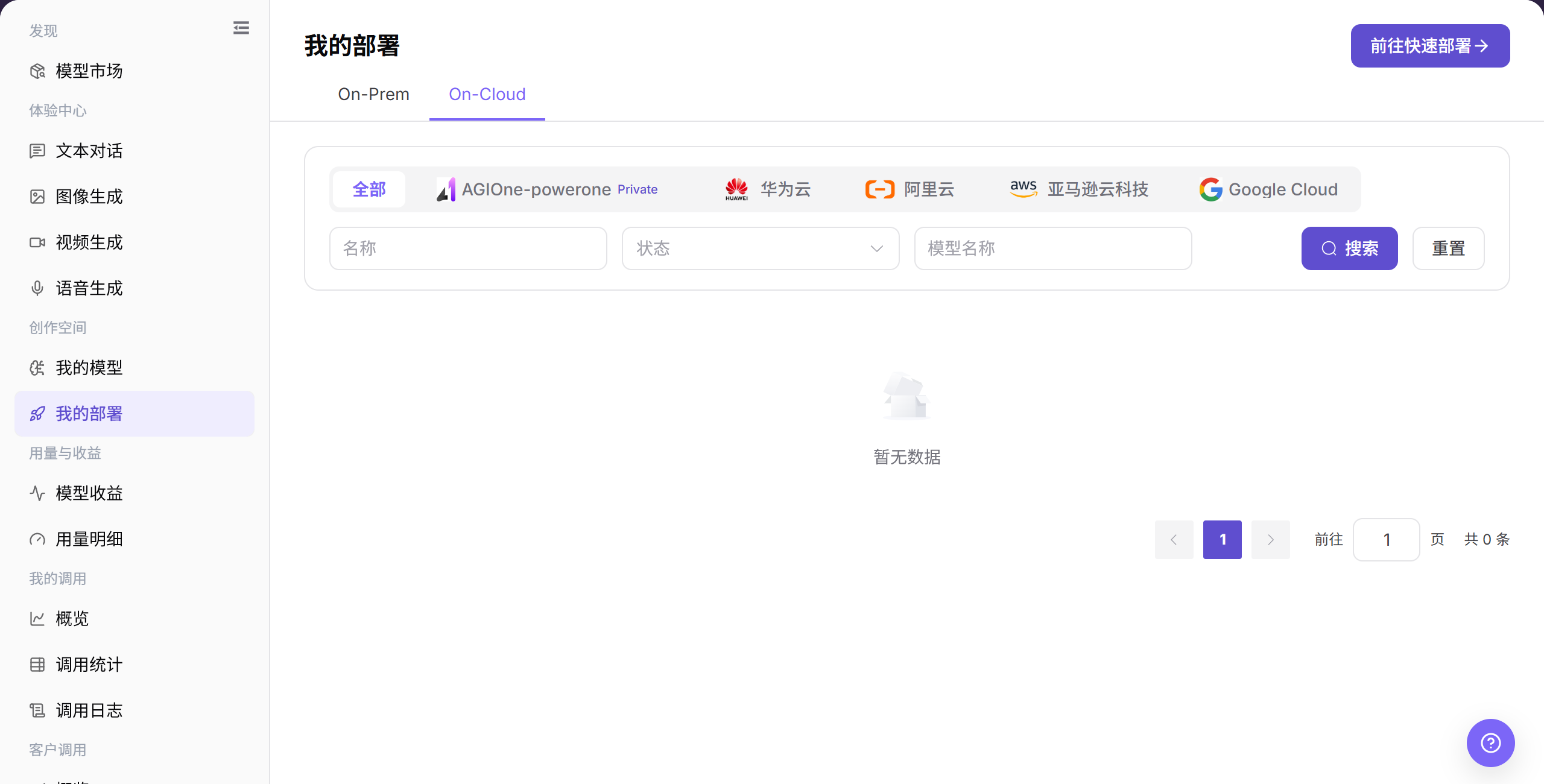Viewport: 1544px width, 784px height.
Task: Go to 图像生成 page
Action: tap(134, 197)
